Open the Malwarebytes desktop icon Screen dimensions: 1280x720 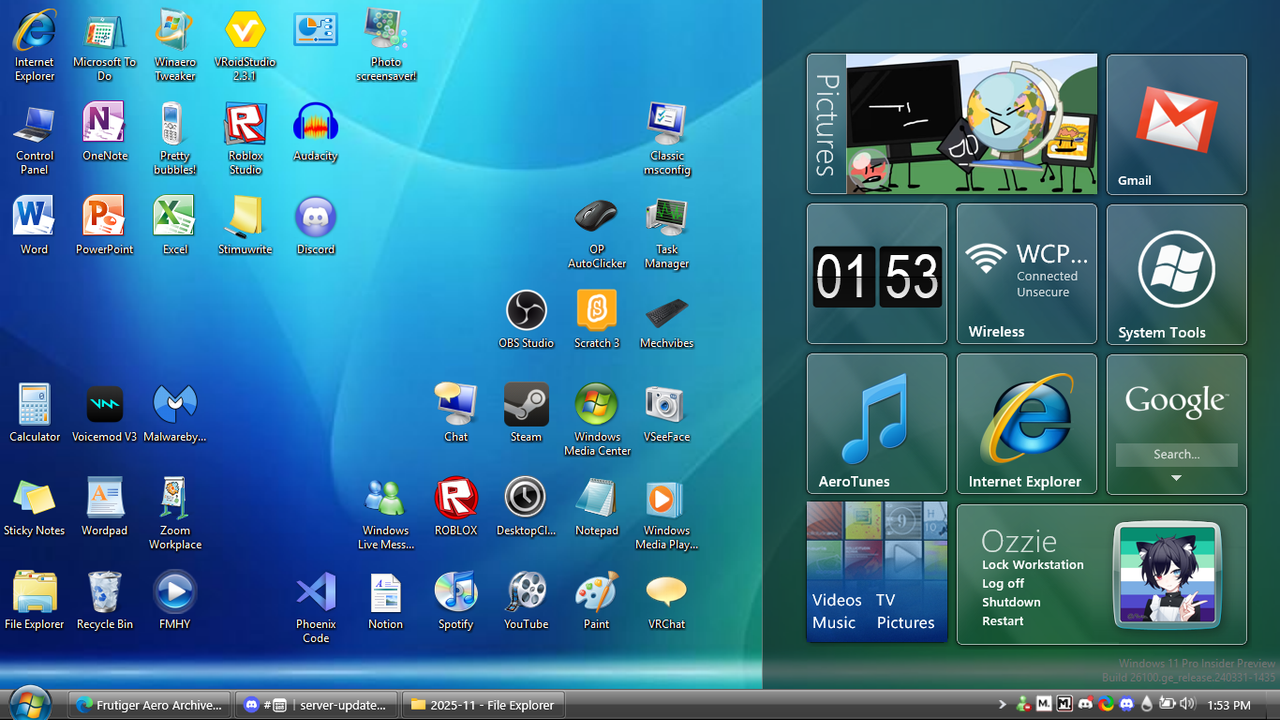(175, 413)
